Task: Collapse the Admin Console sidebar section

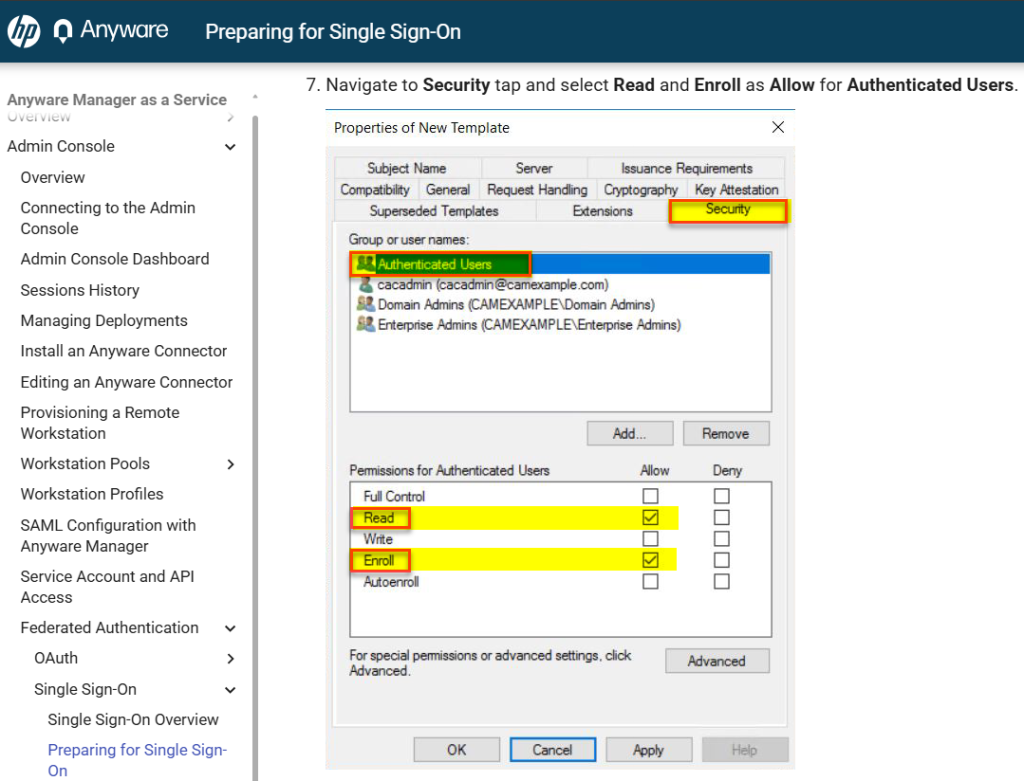Action: (x=231, y=147)
